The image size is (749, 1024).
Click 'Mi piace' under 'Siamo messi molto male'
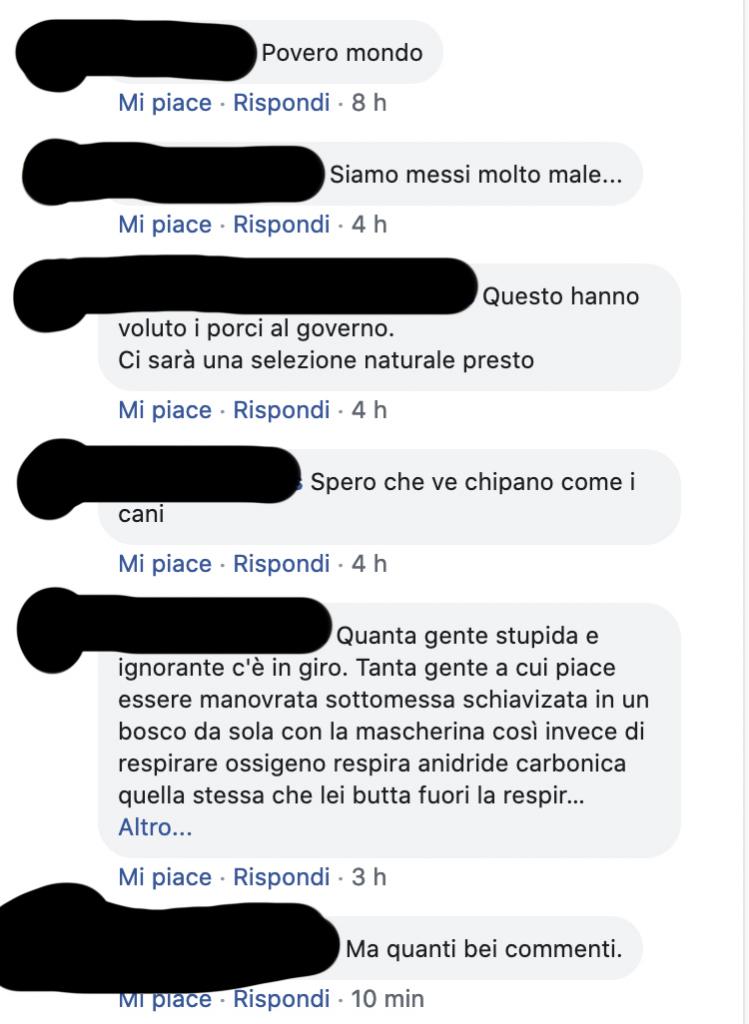pos(165,224)
